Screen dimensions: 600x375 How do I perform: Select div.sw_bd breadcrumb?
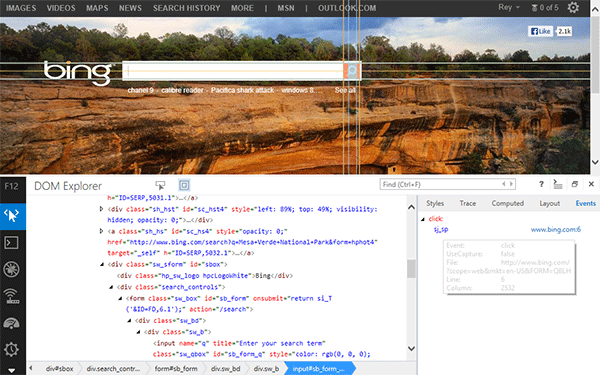tap(226, 368)
